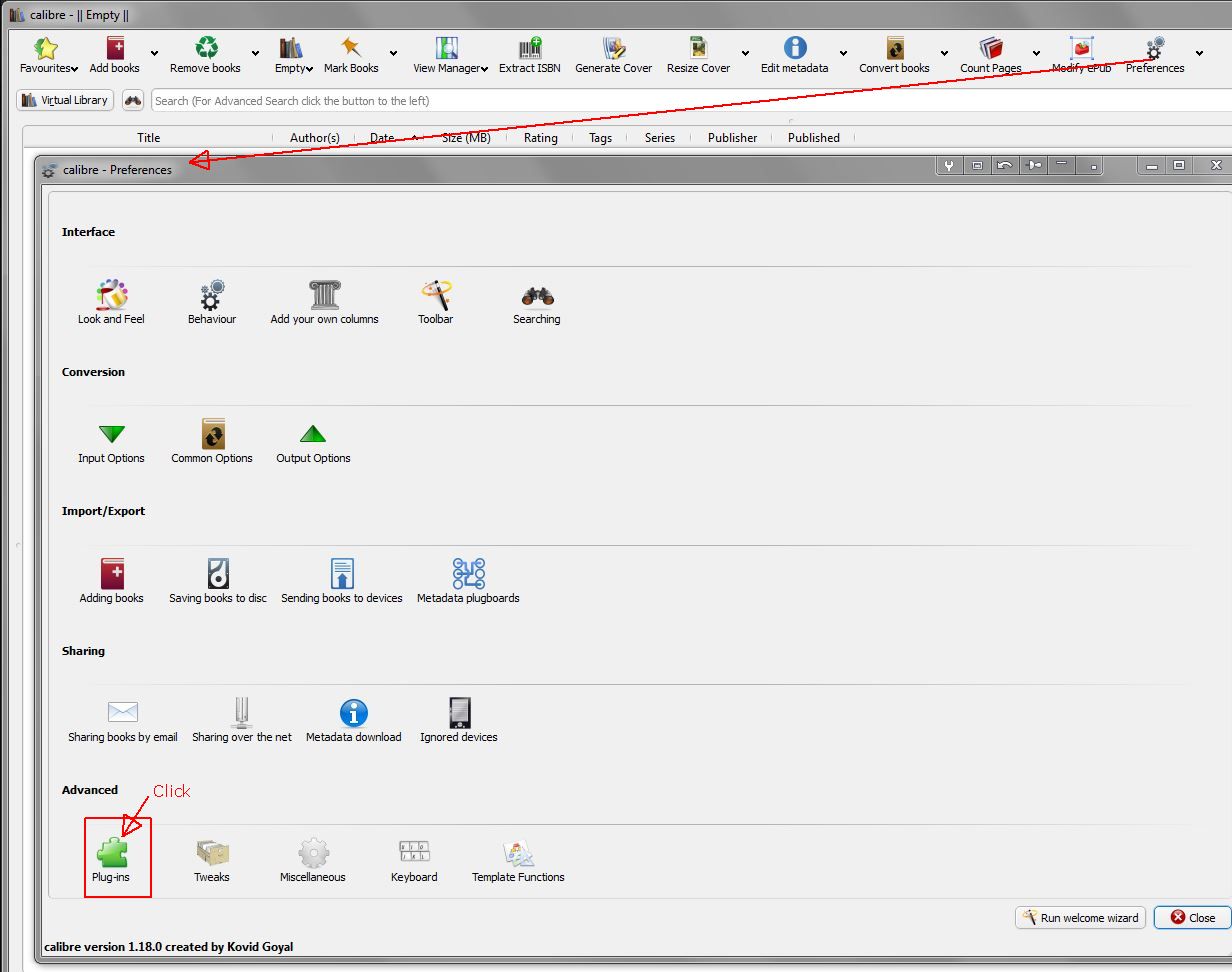Click Add books toolbar button
Image resolution: width=1232 pixels, height=972 pixels.
tap(115, 55)
